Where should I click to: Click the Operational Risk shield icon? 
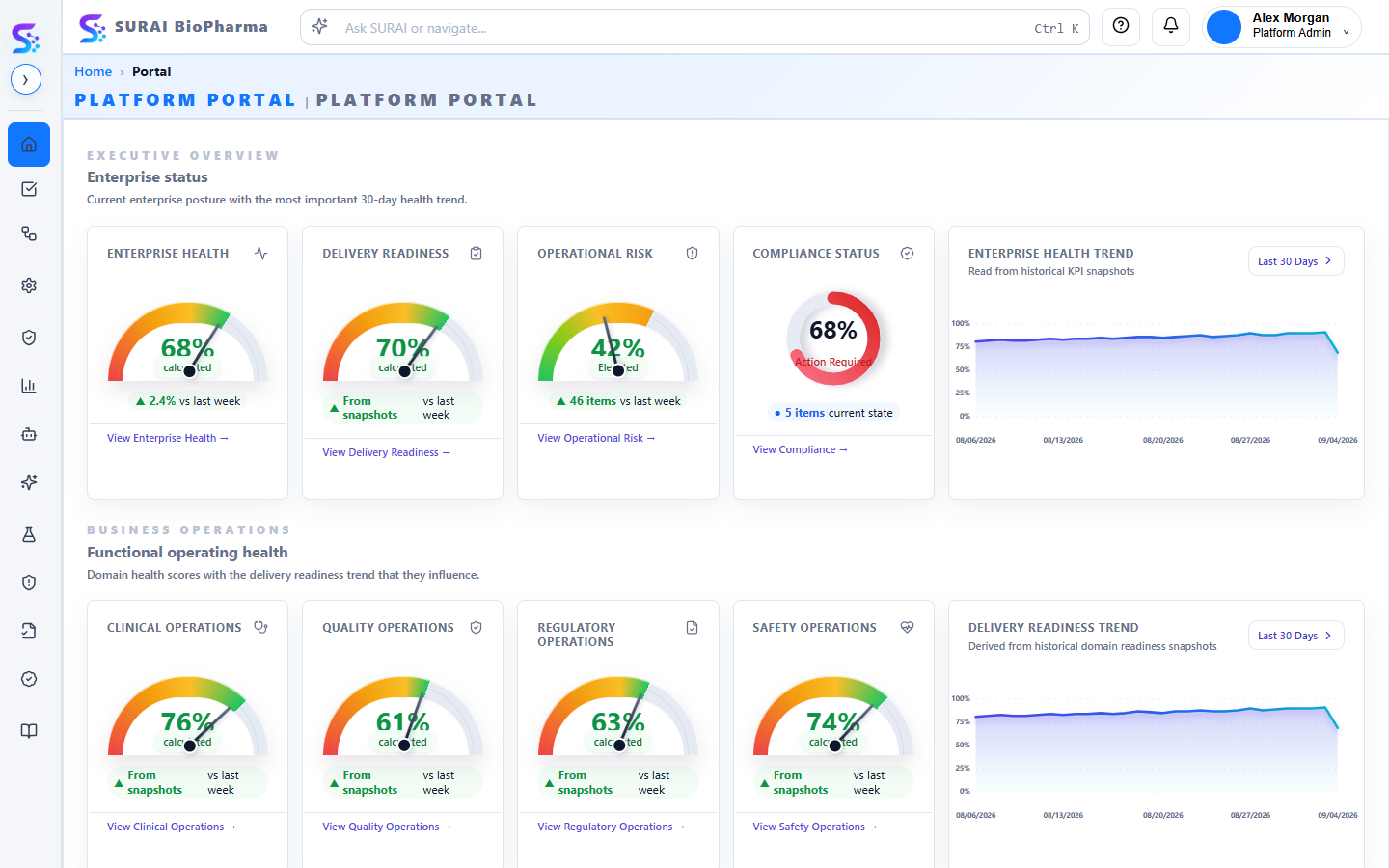(x=692, y=254)
